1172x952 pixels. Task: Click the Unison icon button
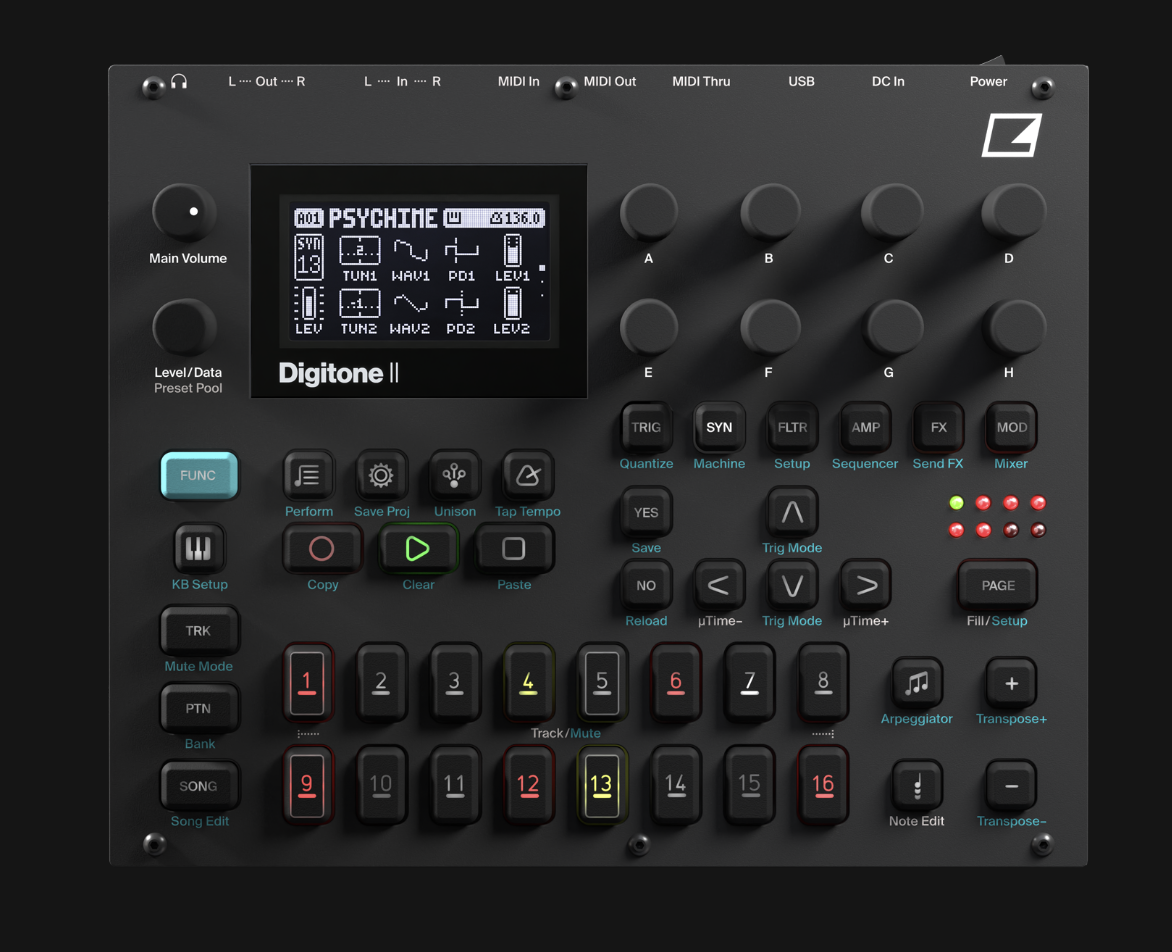click(454, 475)
